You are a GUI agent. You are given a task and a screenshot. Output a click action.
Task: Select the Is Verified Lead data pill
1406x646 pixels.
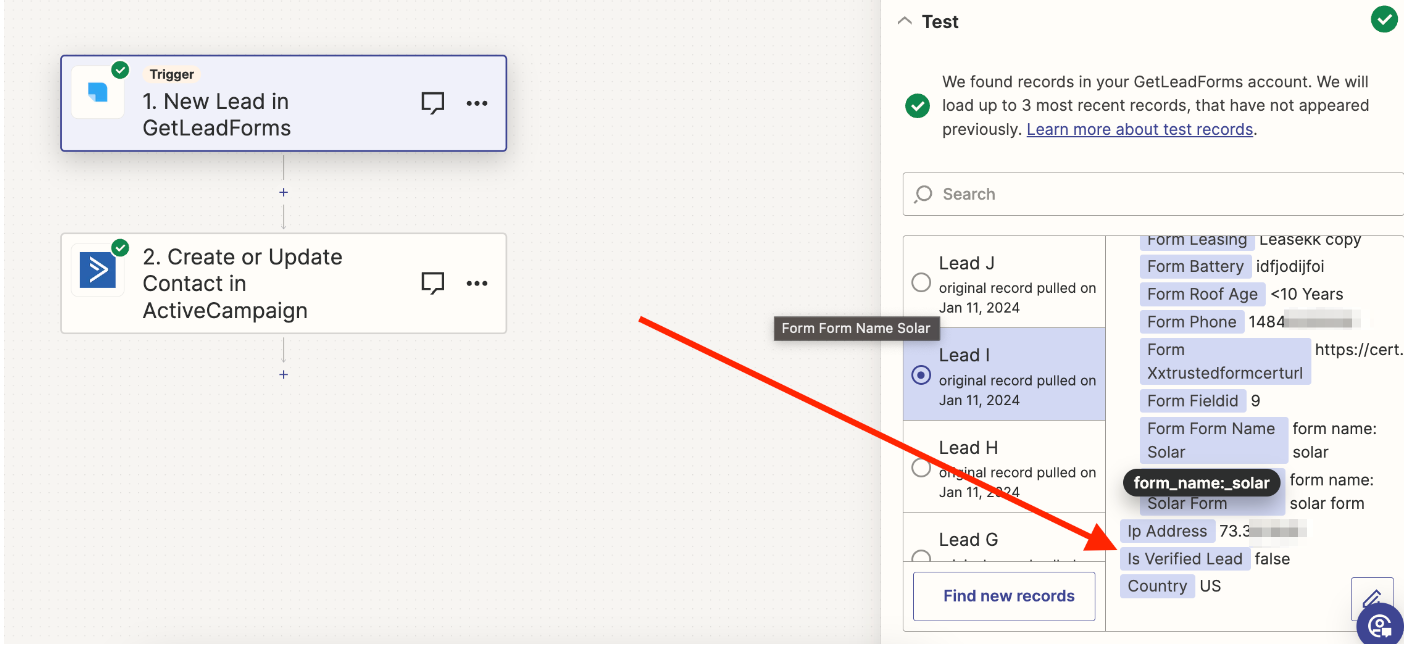1185,558
